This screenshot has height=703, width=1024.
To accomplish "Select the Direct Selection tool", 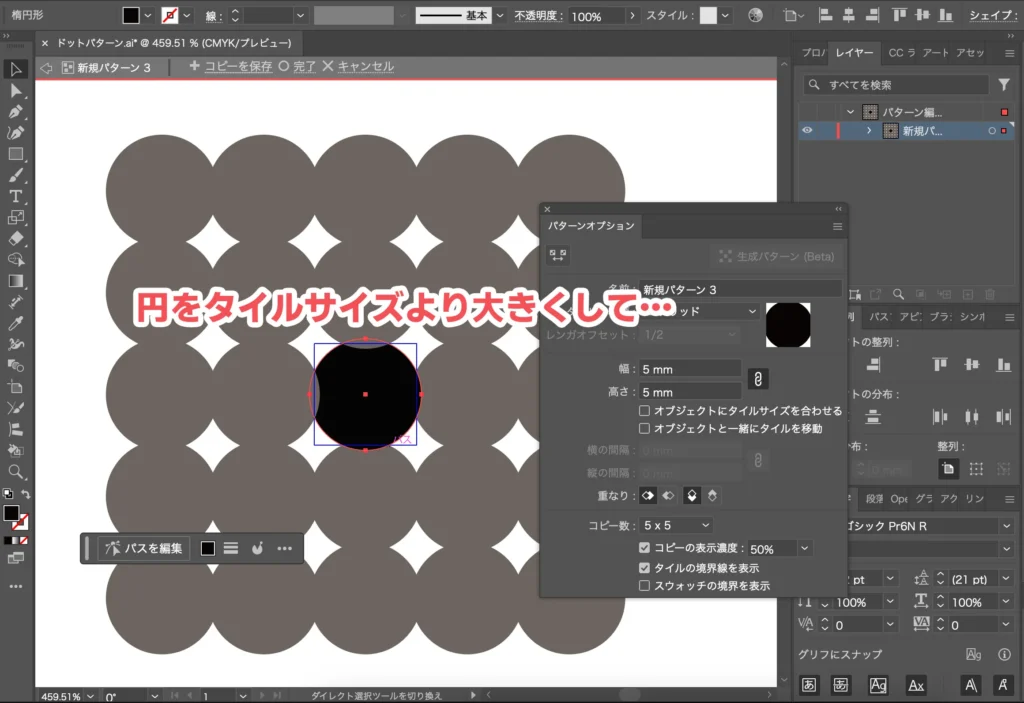I will coord(14,90).
